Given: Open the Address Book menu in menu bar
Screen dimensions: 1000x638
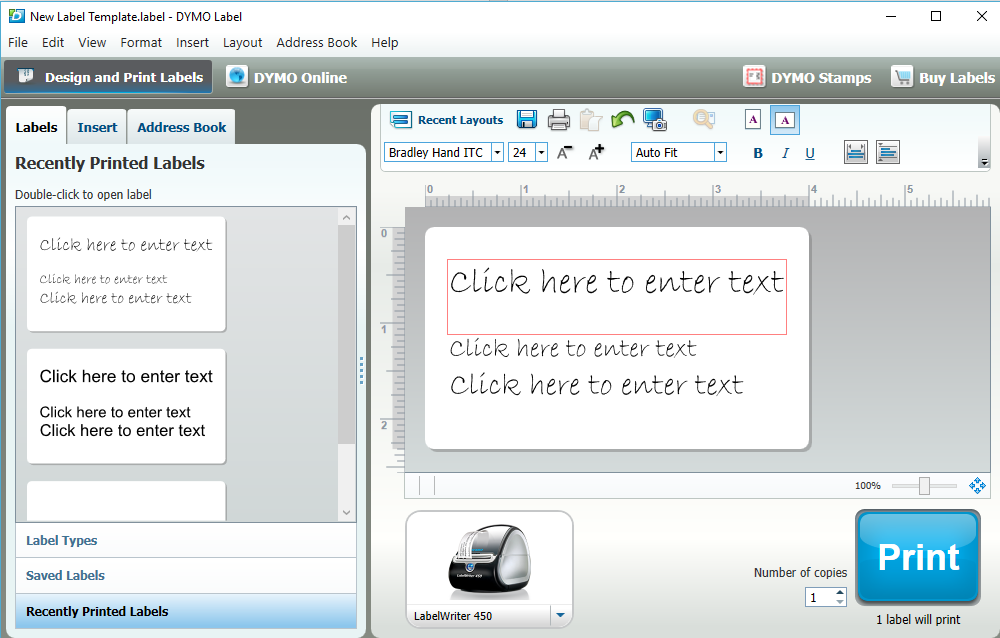Looking at the screenshot, I should tap(316, 43).
